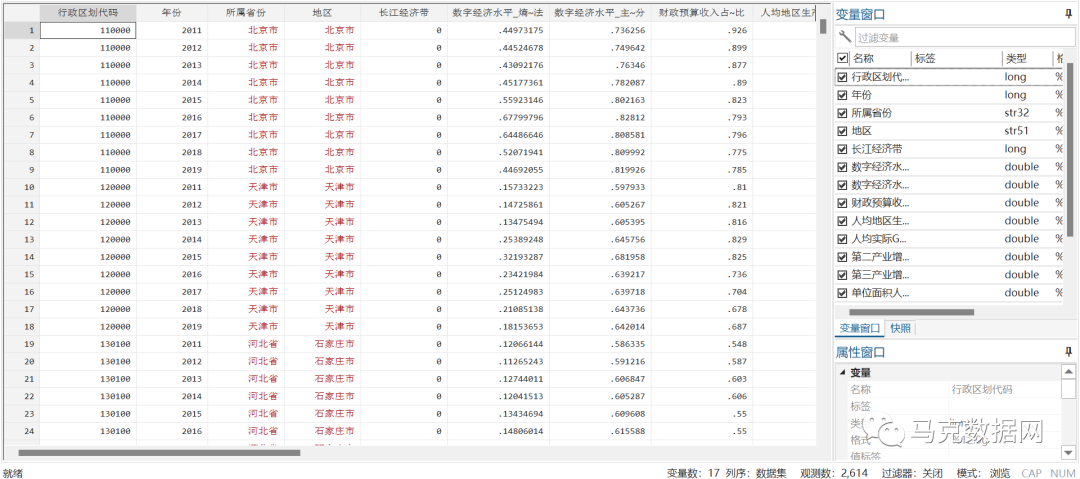Select row number 1 header
The height and width of the screenshot is (479, 1080).
point(20,30)
